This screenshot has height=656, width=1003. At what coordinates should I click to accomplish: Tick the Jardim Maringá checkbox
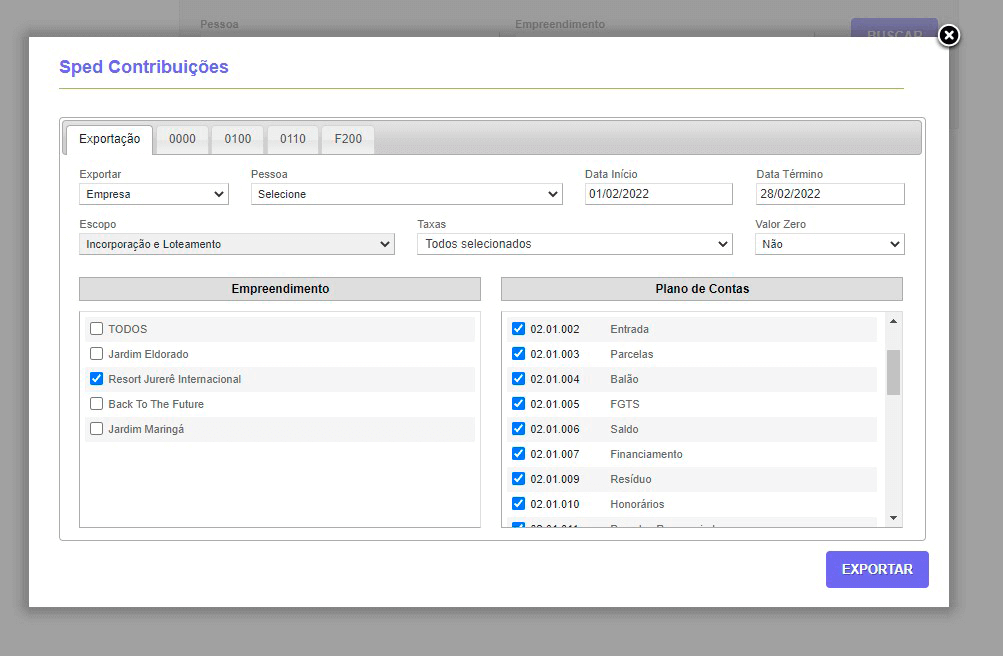[96, 429]
